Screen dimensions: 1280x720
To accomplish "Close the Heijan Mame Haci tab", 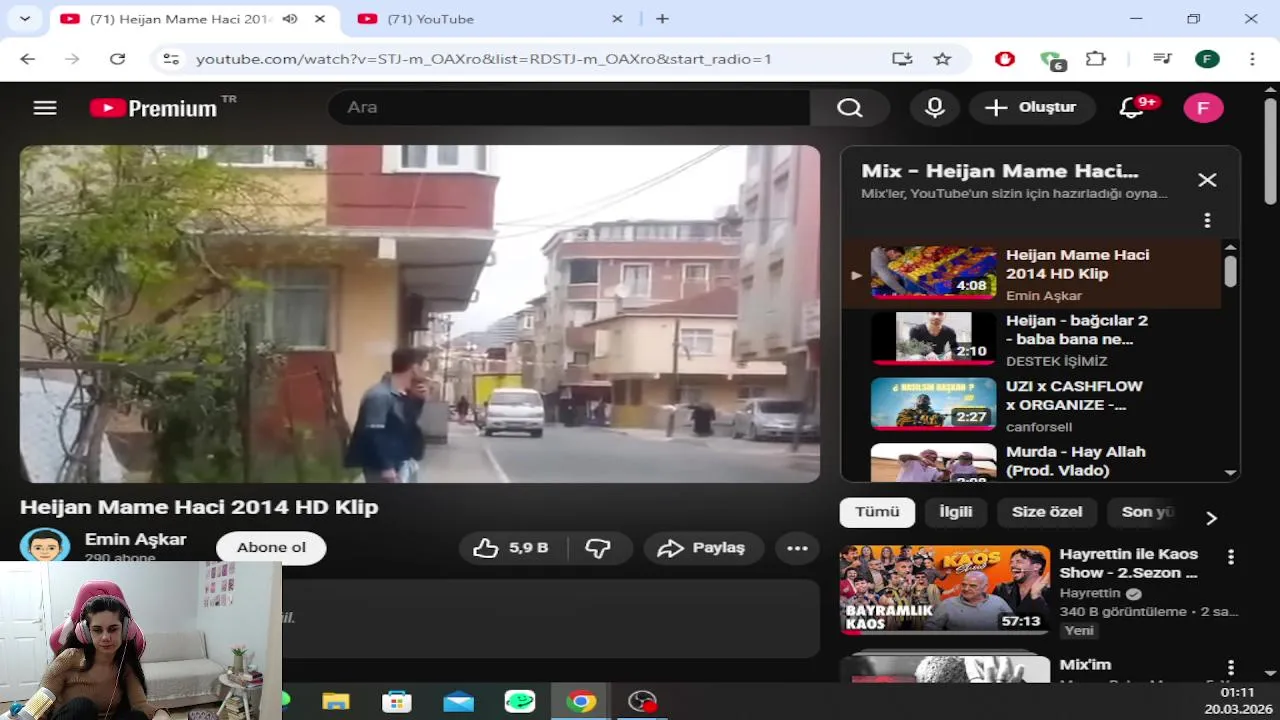I will click(x=320, y=19).
